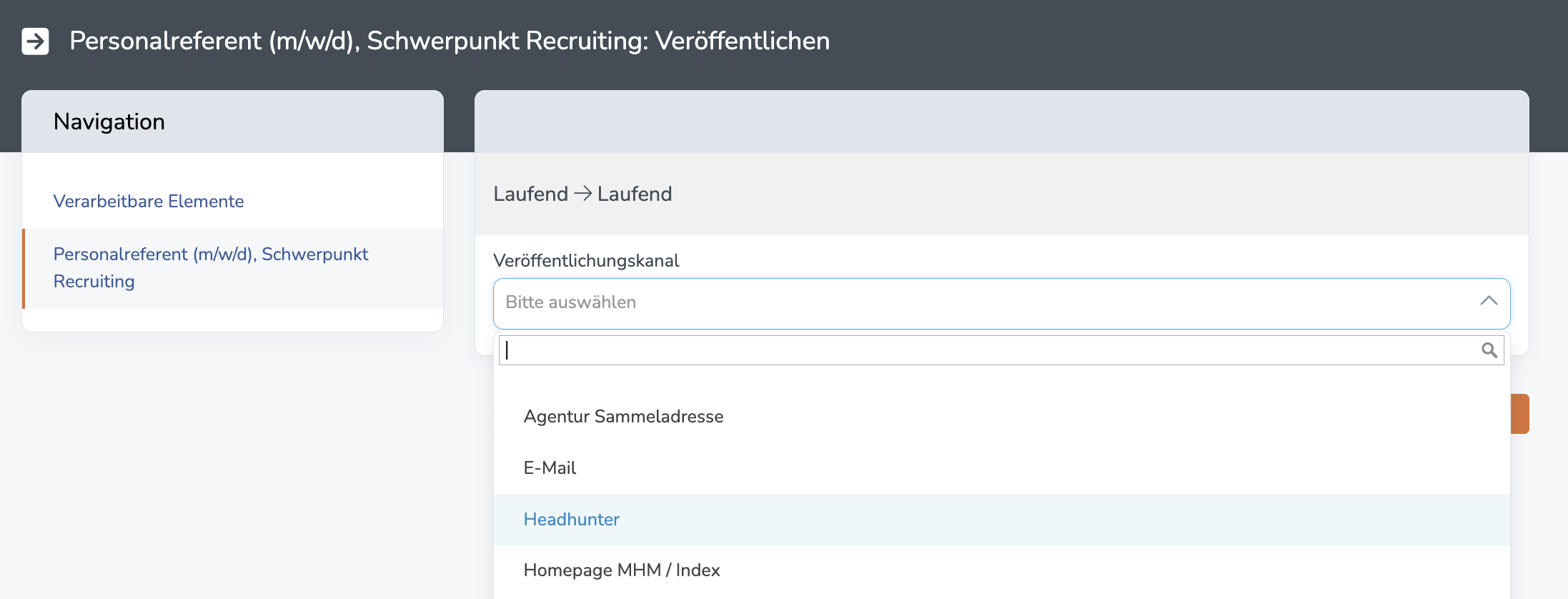Screen dimensions: 1568x599
Task: Click the partially hidden orange button
Action: tap(1519, 414)
